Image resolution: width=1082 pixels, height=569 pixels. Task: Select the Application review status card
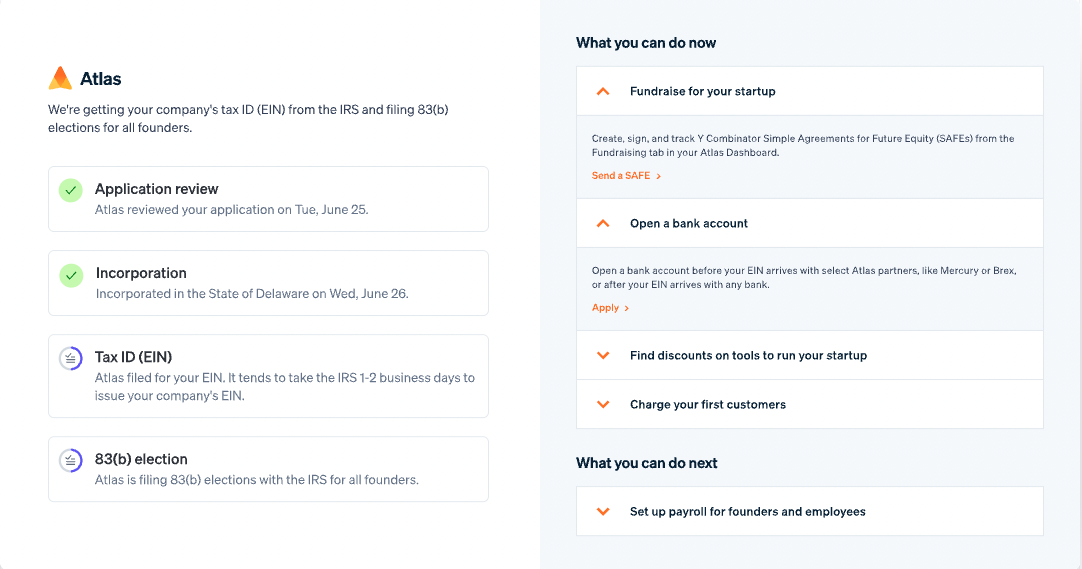click(268, 199)
